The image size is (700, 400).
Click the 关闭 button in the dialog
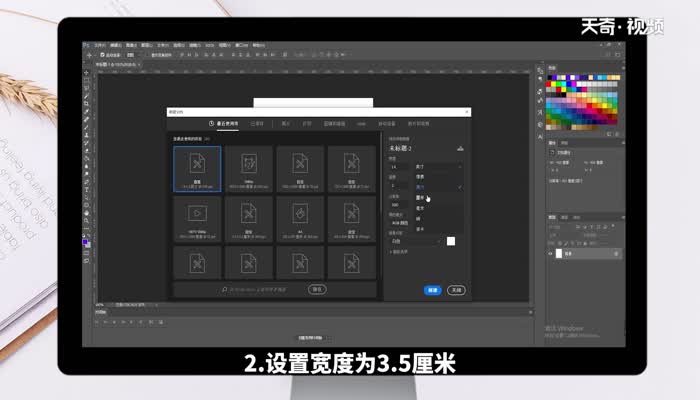(x=456, y=290)
